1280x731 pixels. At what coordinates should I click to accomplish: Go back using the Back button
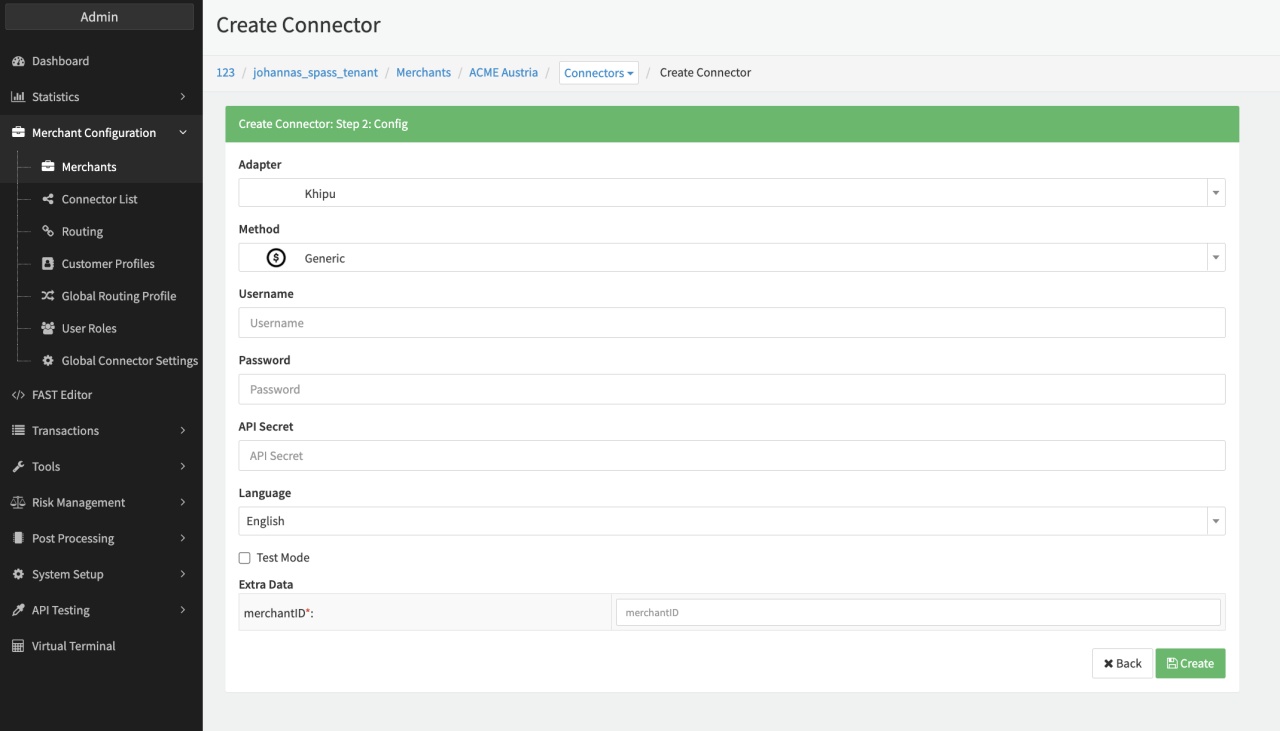click(1122, 663)
